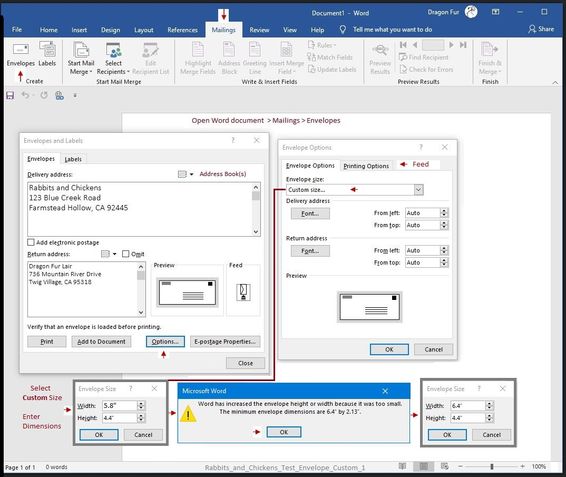Viewport: 566px width, 477px height.
Task: Switch to the Insert tab
Action: (x=79, y=30)
